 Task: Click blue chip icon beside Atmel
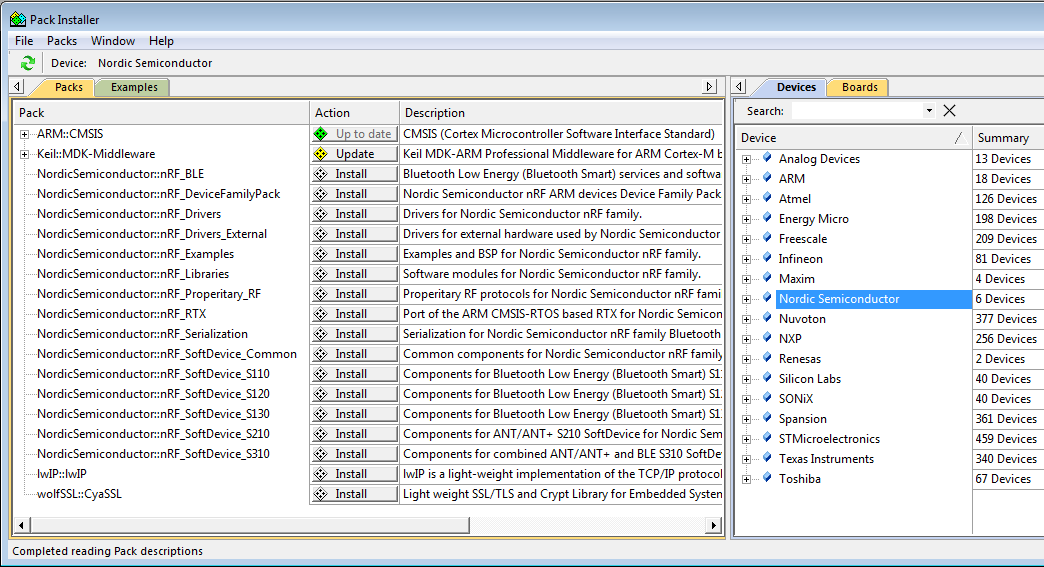(x=767, y=198)
